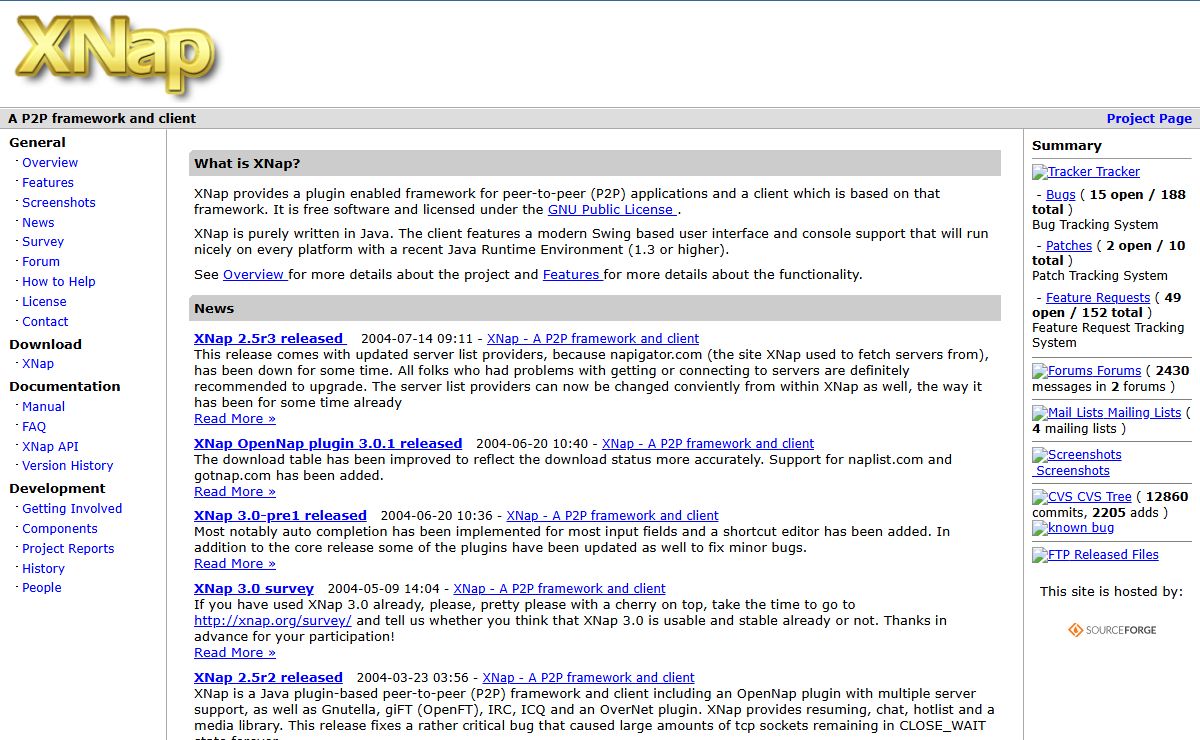
Task: Read More about OpenNap plugin 3.0.1
Action: (x=235, y=492)
